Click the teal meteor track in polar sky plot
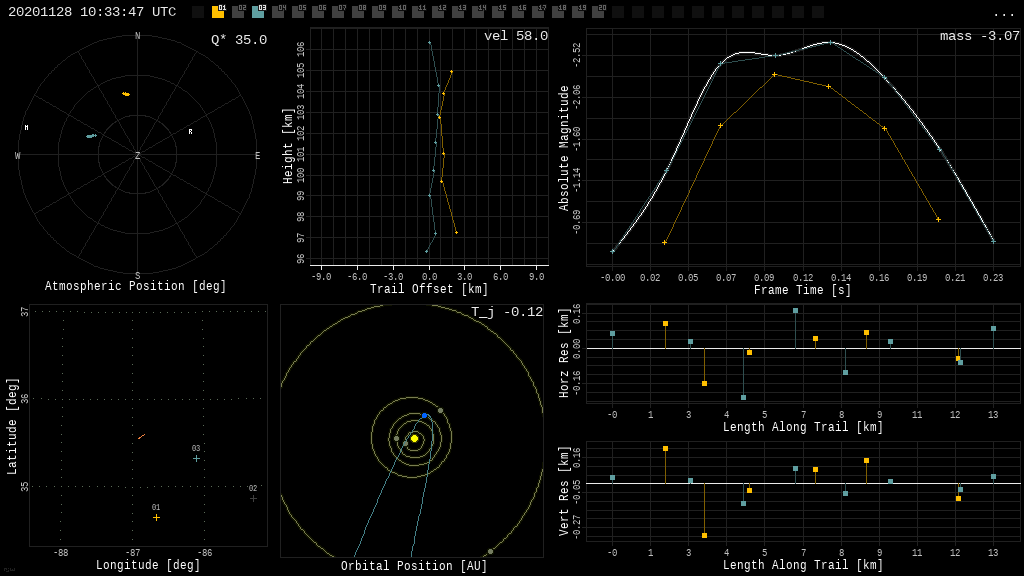The width and height of the screenshot is (1024, 576). [91, 136]
